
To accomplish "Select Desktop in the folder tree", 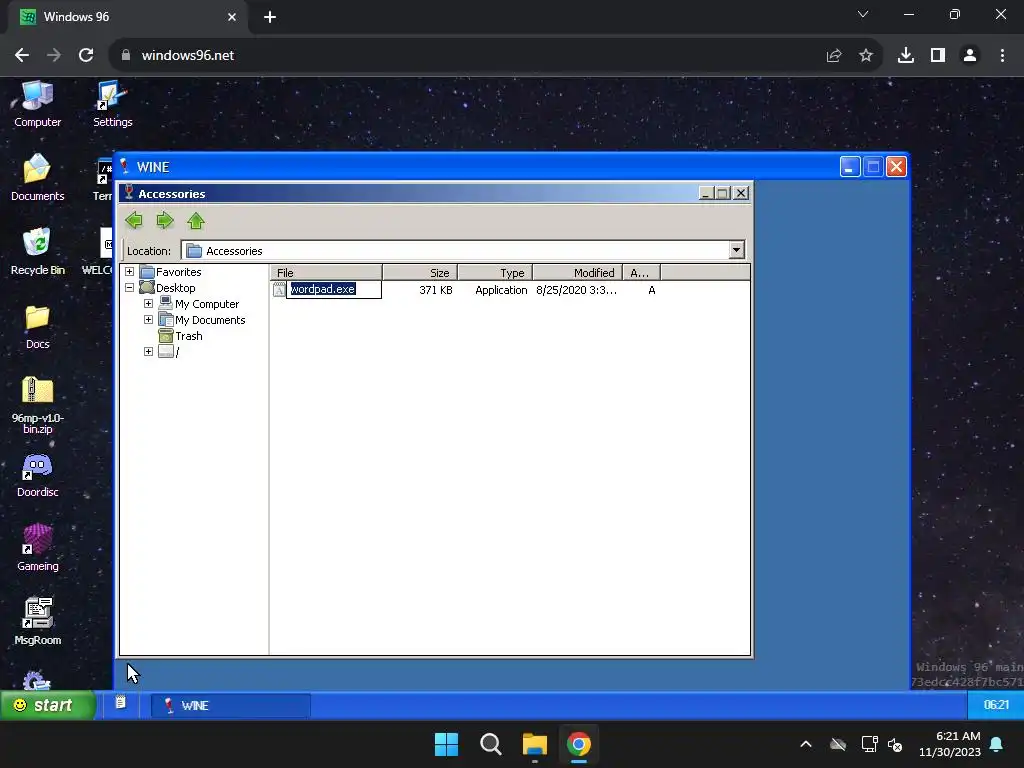I will click(175, 288).
